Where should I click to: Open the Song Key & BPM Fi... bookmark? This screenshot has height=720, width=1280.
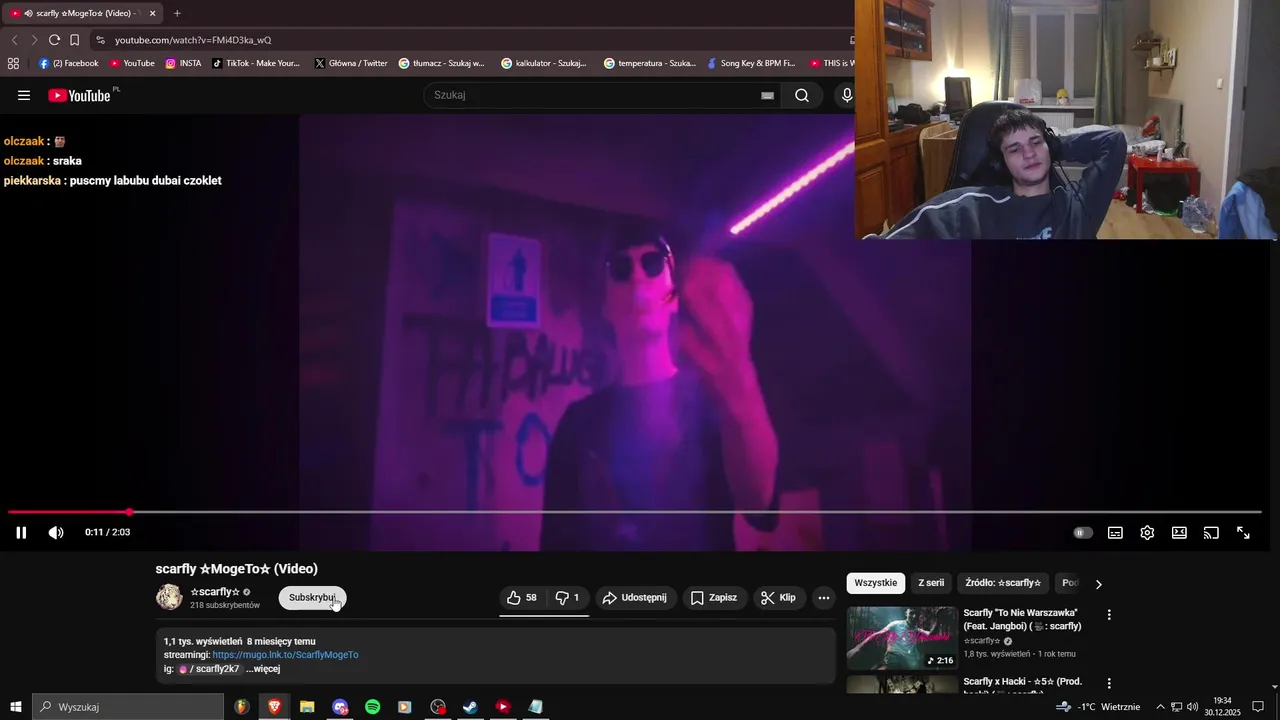[x=751, y=63]
